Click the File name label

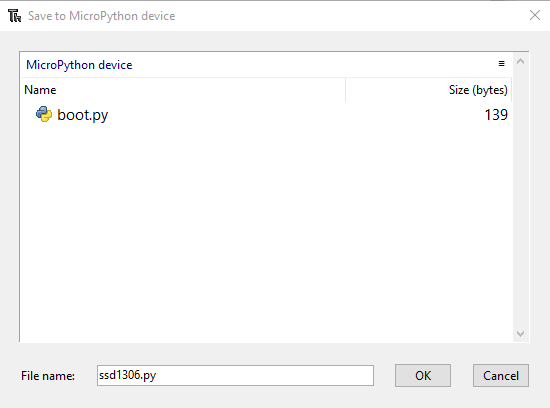48,376
